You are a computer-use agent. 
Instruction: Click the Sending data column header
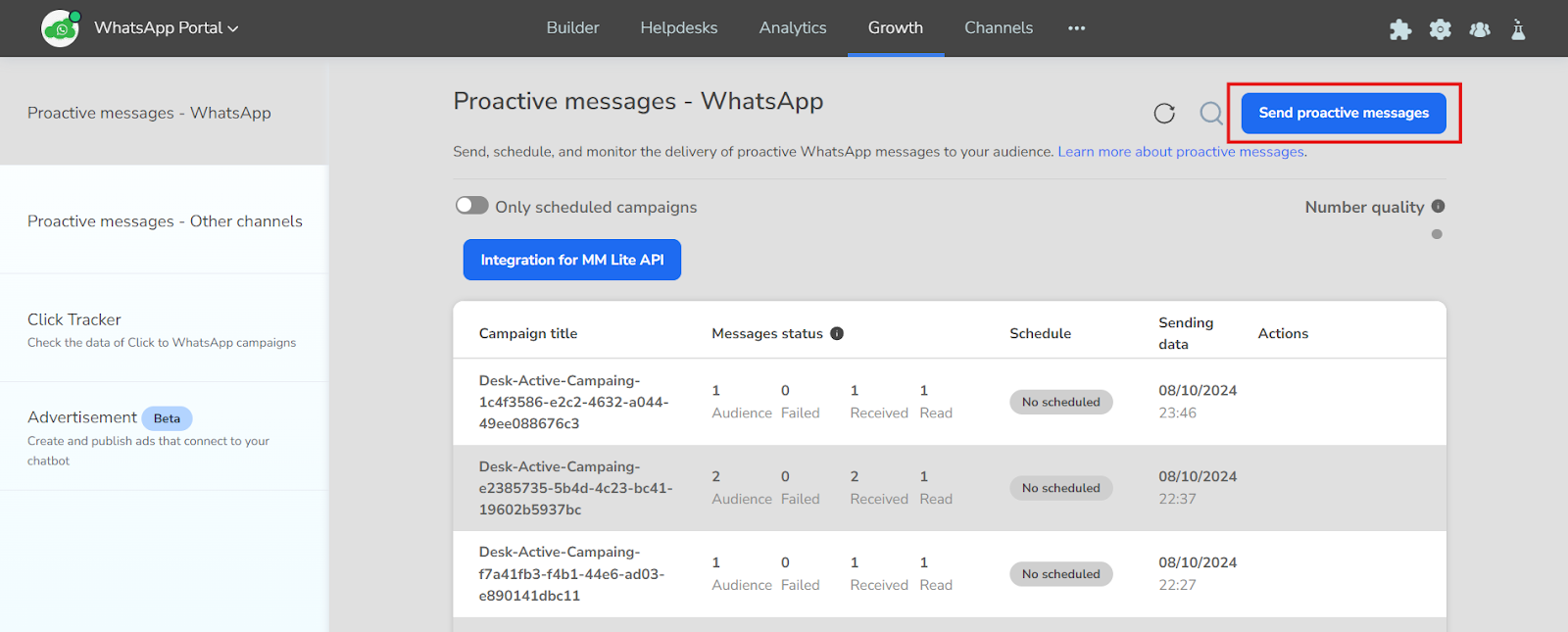(x=1186, y=333)
